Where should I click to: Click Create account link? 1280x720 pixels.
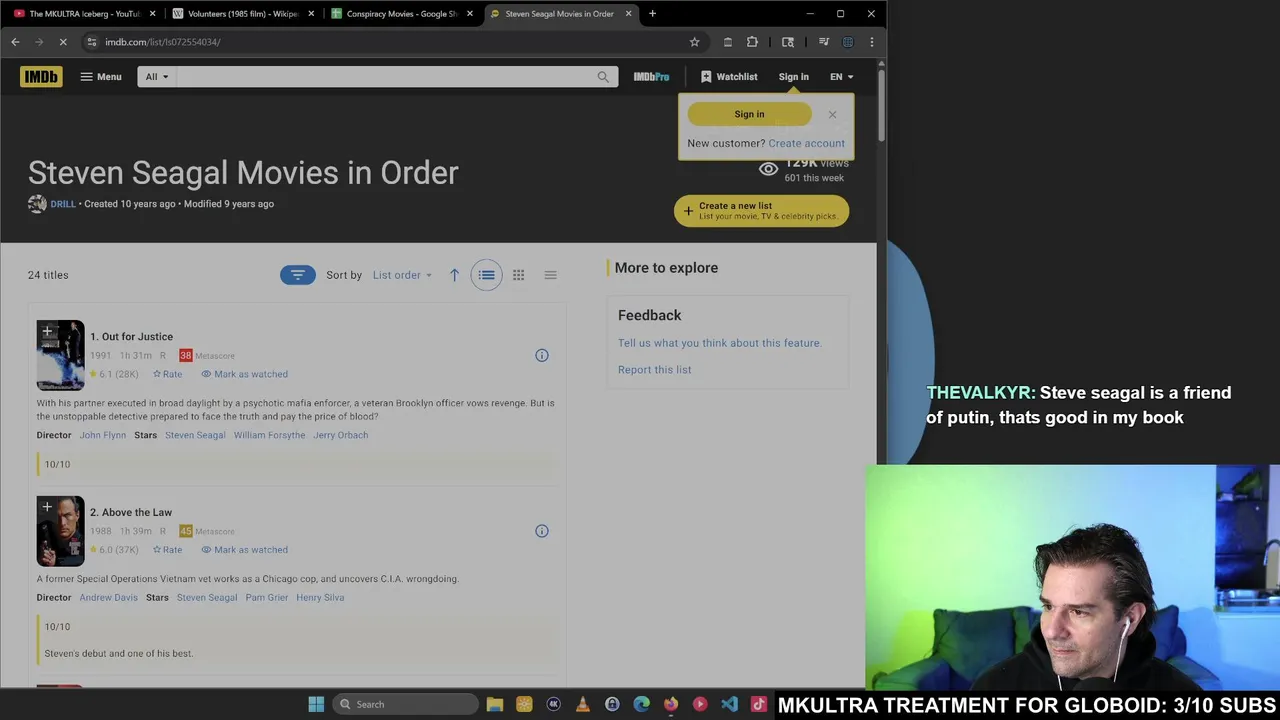[x=806, y=143]
